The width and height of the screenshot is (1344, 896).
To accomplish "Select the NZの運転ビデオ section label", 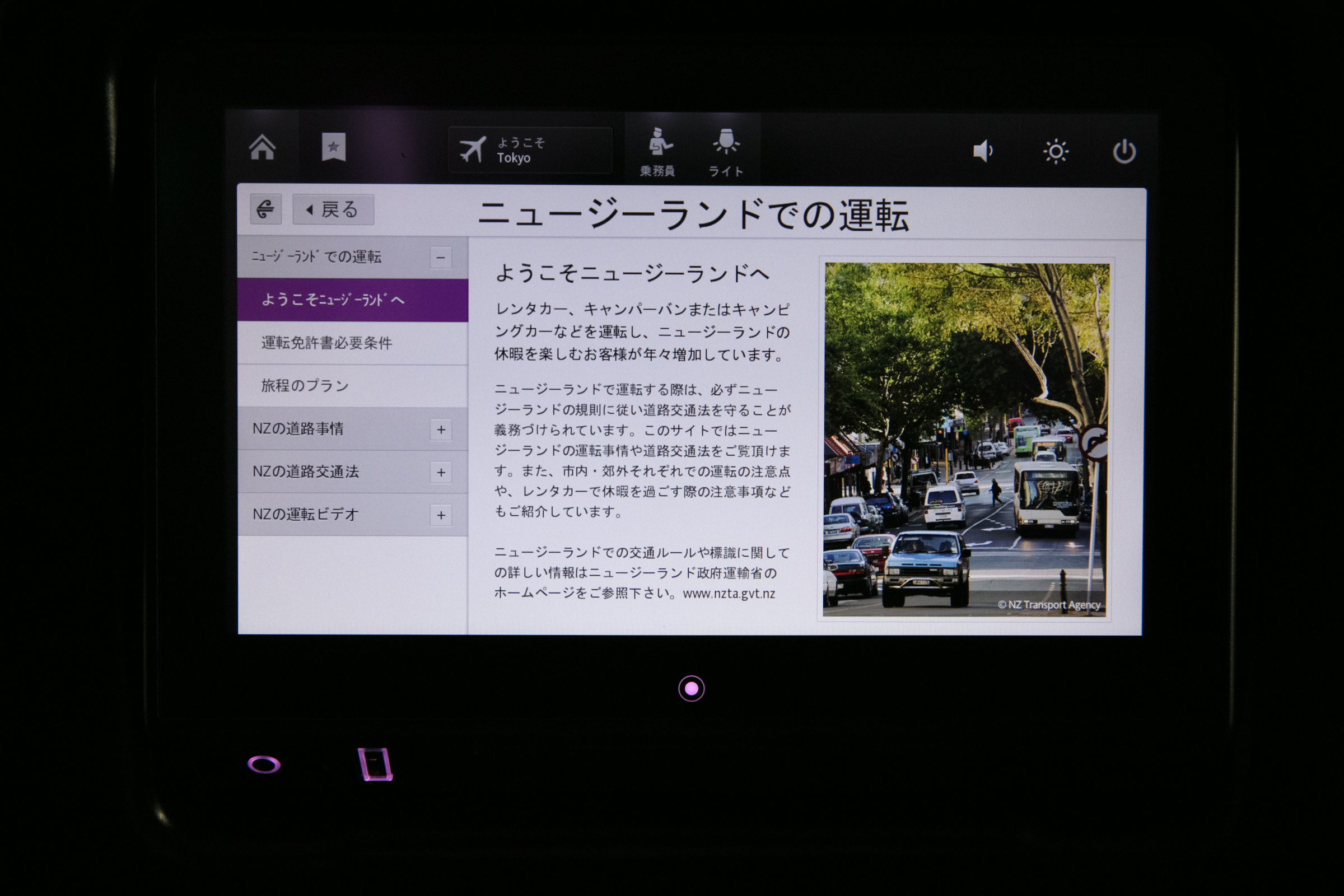I will (306, 514).
